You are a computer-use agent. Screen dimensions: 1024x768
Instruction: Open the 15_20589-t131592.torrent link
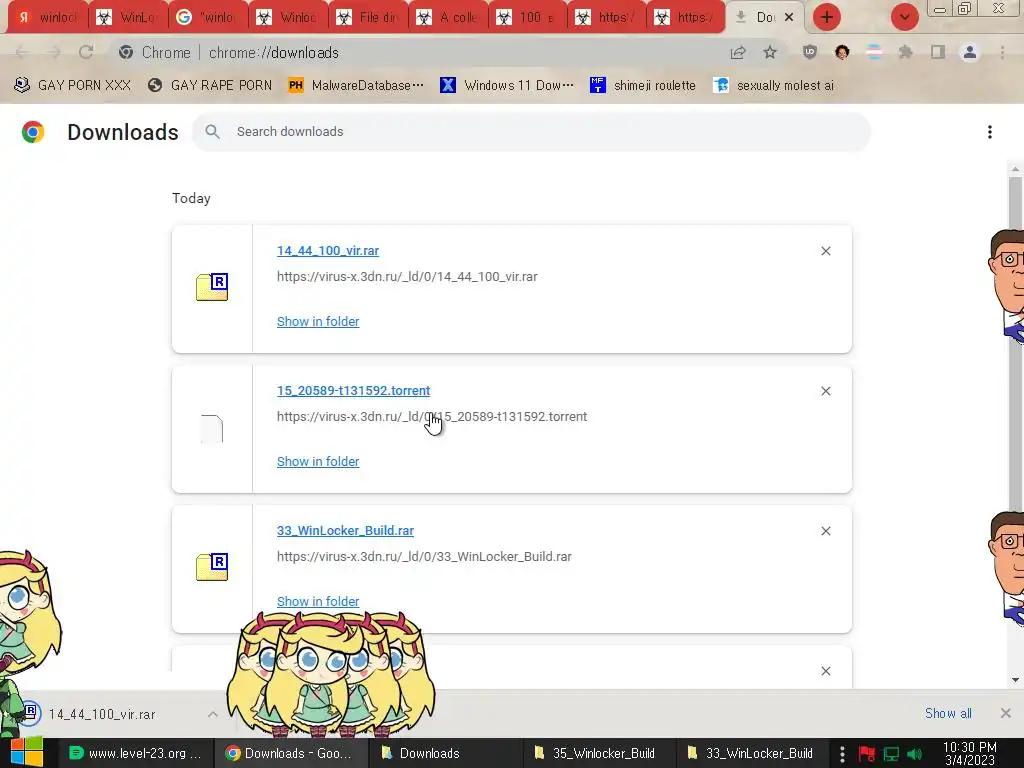pos(353,391)
